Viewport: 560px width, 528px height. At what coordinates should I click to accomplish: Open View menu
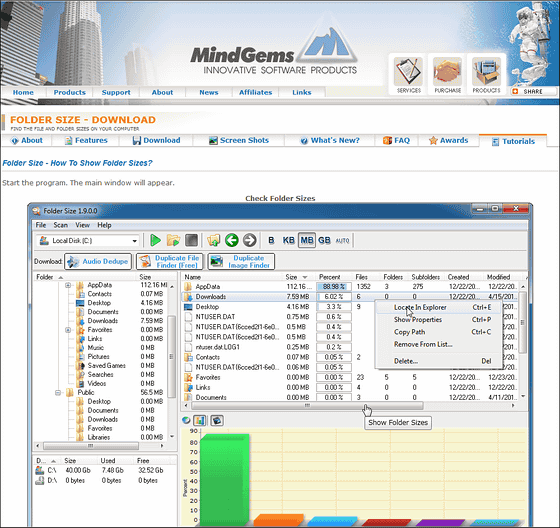[x=82, y=225]
